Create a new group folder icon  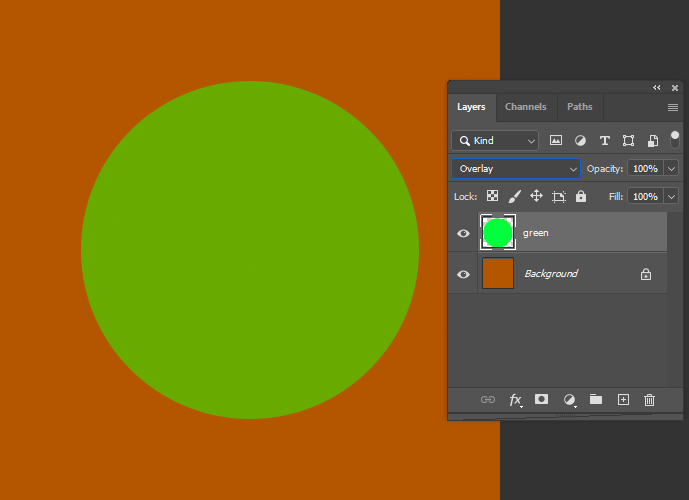click(x=596, y=399)
